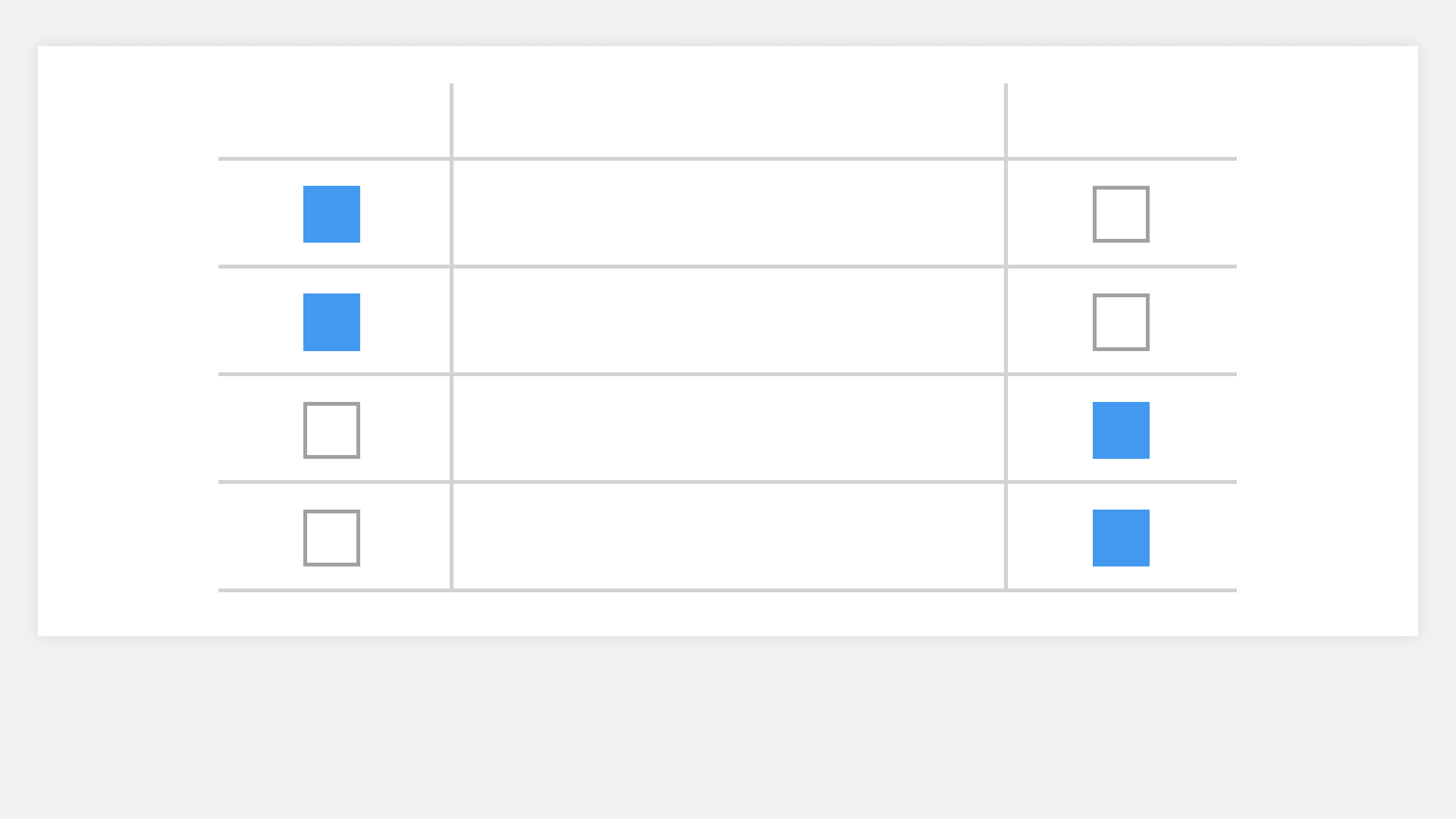The image size is (1456, 819).
Task: Select the first row of the table
Action: click(x=728, y=212)
